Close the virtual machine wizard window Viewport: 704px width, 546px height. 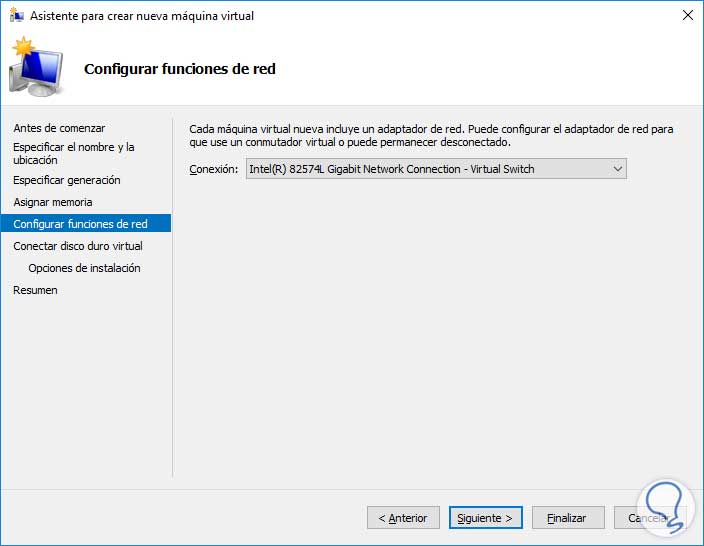[687, 16]
